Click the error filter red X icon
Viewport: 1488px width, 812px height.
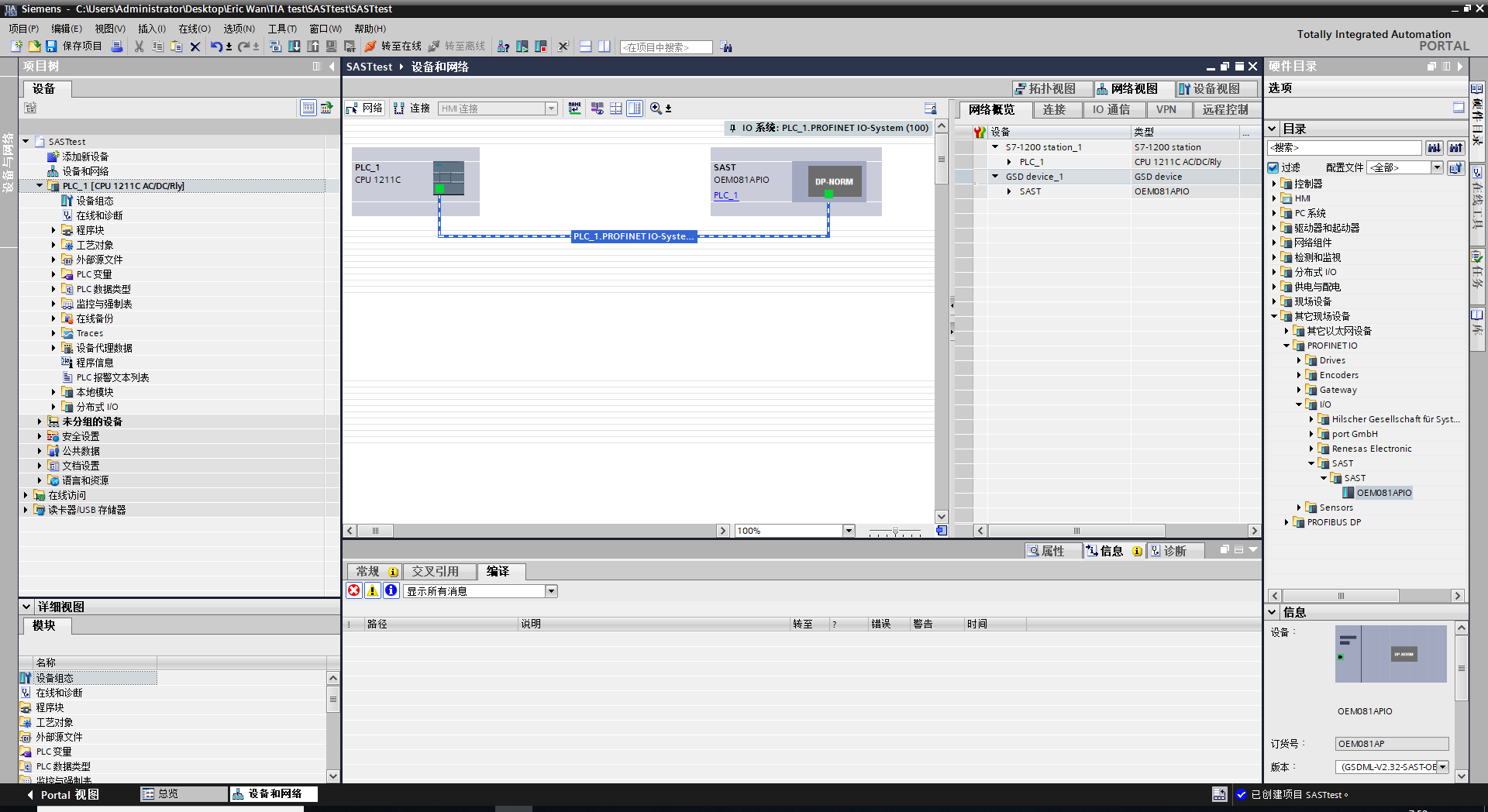point(354,590)
